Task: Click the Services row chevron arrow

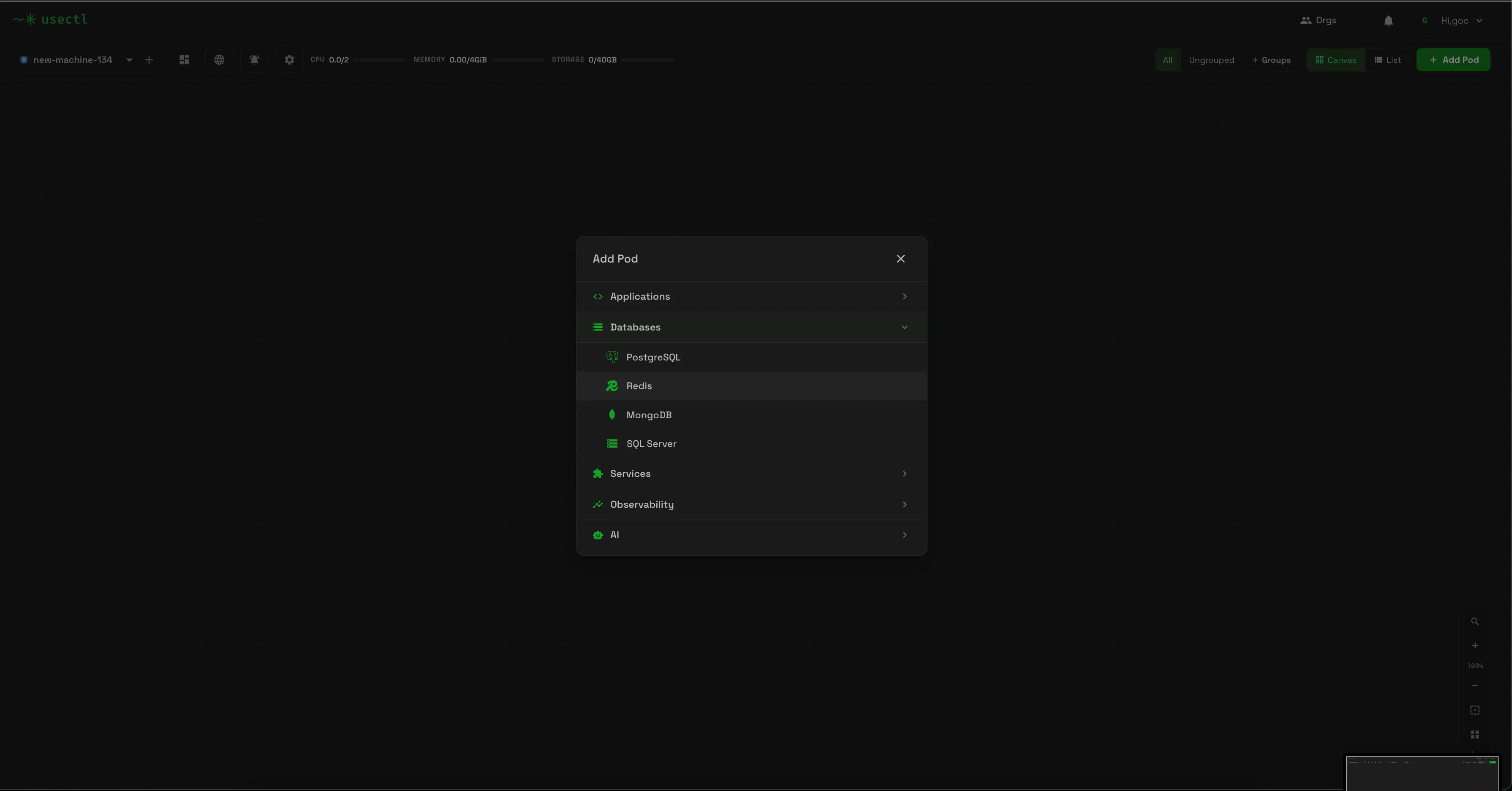Action: point(905,474)
